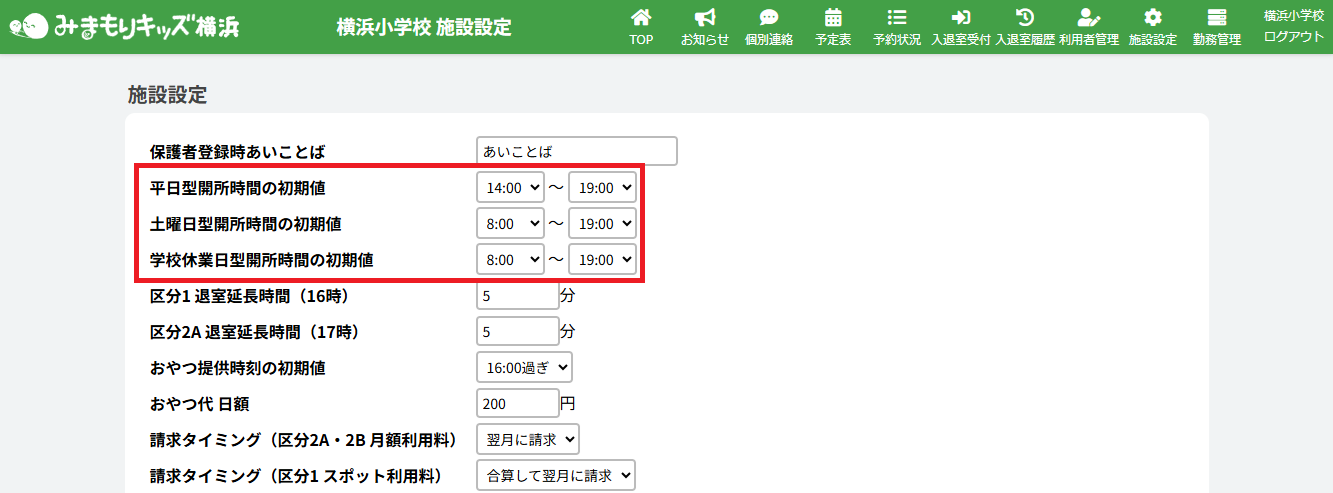This screenshot has width=1333, height=493.
Task: Expand 土曜日型 closing time dropdown
Action: point(602,223)
